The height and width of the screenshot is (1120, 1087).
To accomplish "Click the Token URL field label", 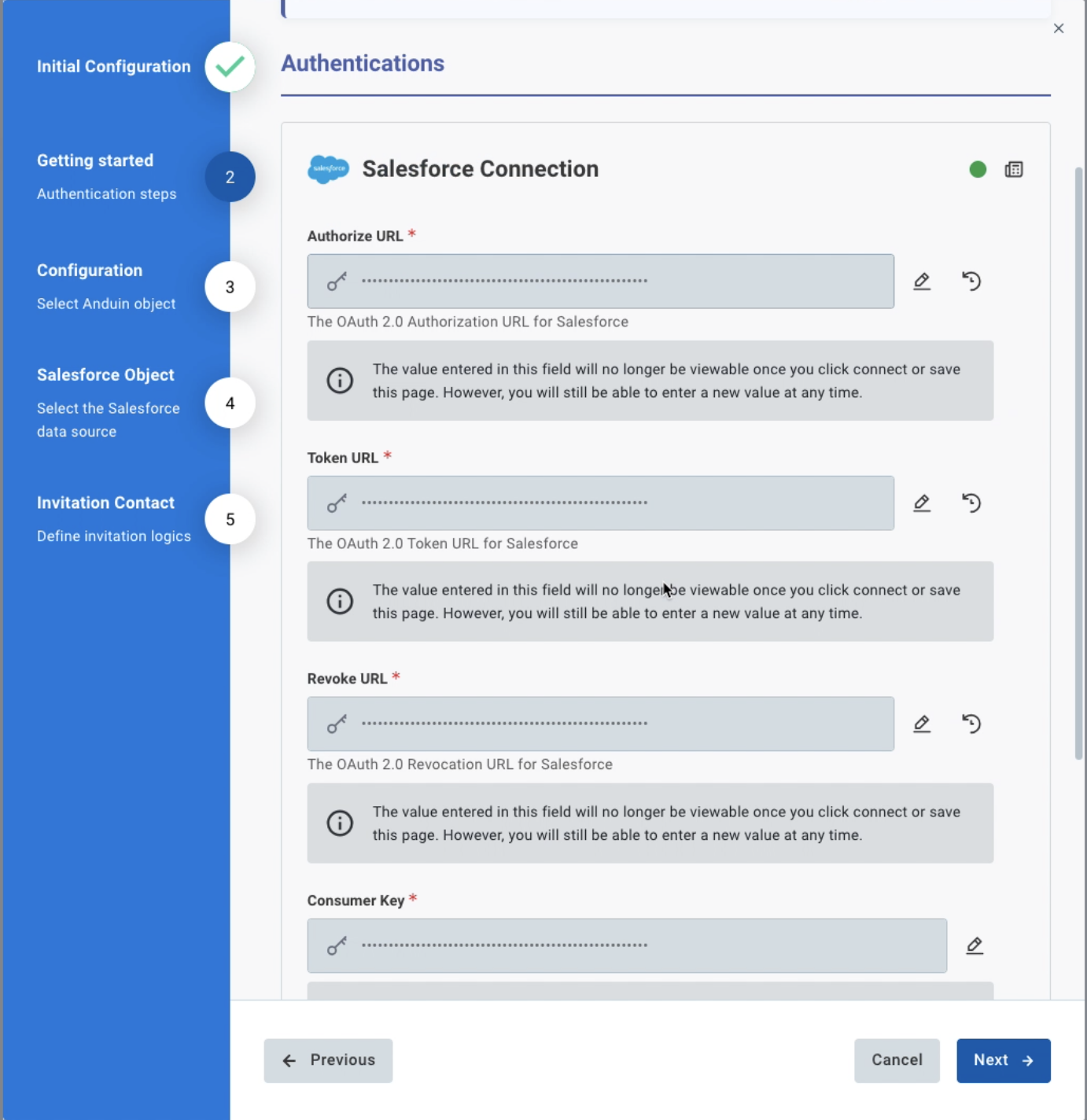I will click(343, 458).
